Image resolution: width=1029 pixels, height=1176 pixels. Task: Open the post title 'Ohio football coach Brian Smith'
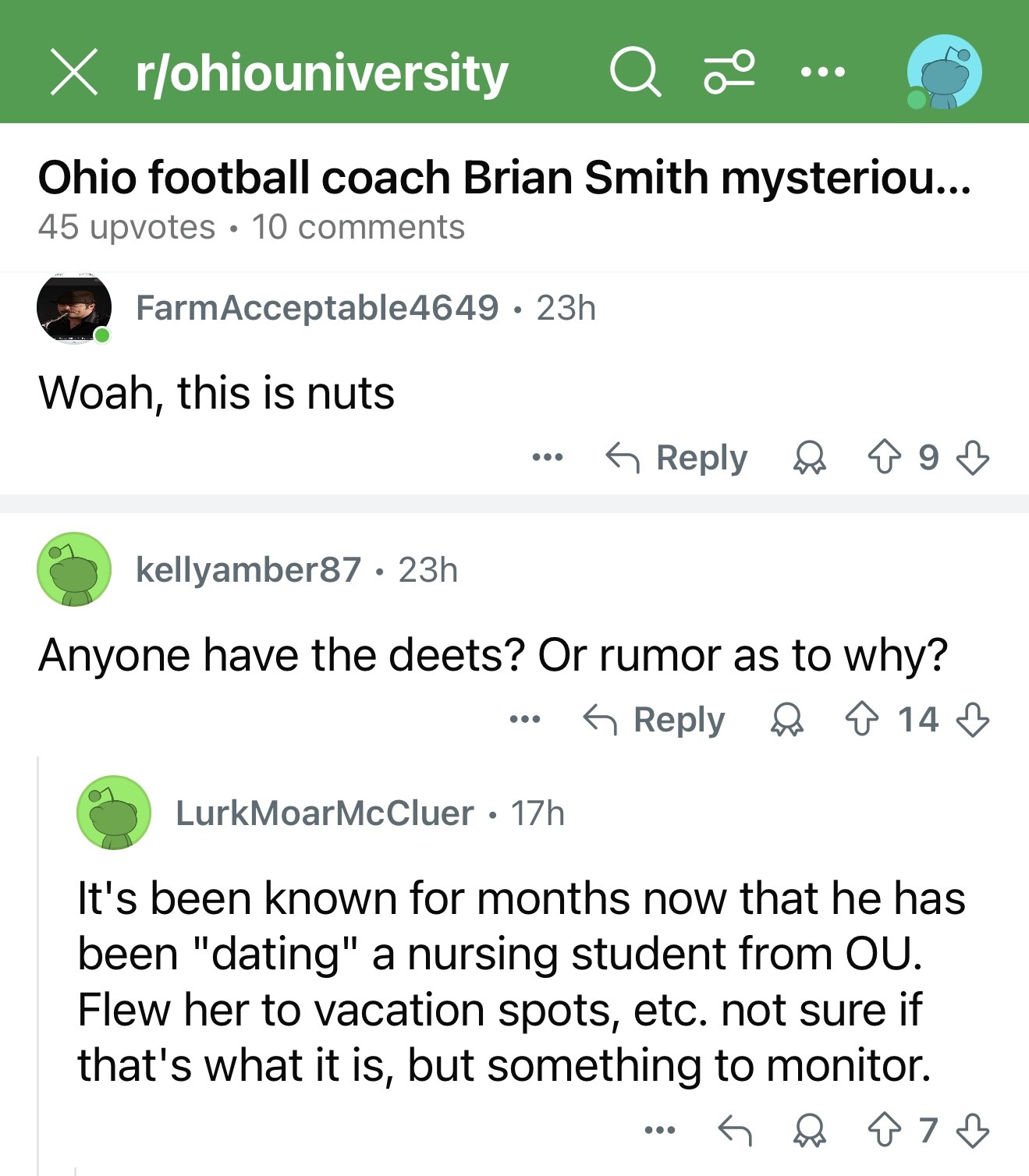click(504, 178)
